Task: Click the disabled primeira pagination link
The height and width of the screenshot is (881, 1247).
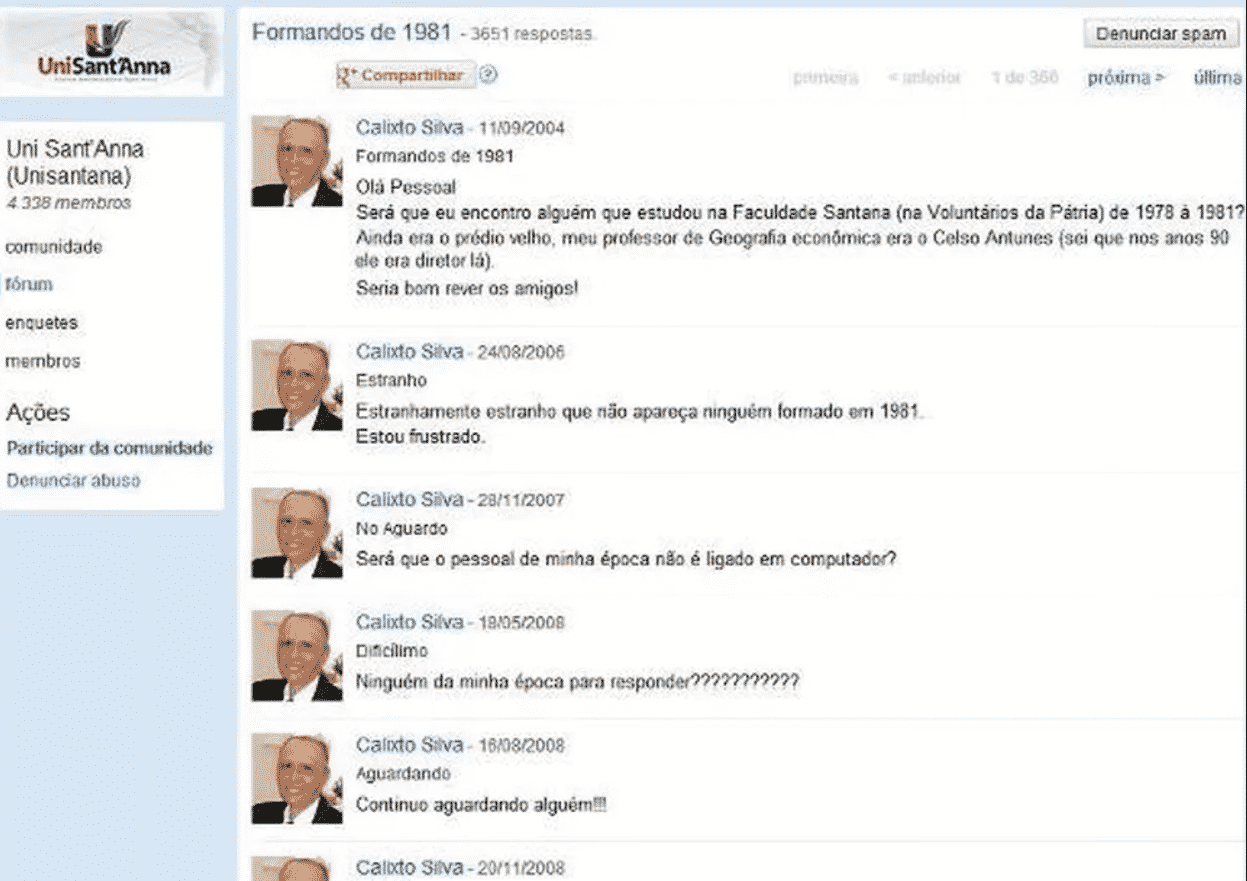Action: point(825,77)
